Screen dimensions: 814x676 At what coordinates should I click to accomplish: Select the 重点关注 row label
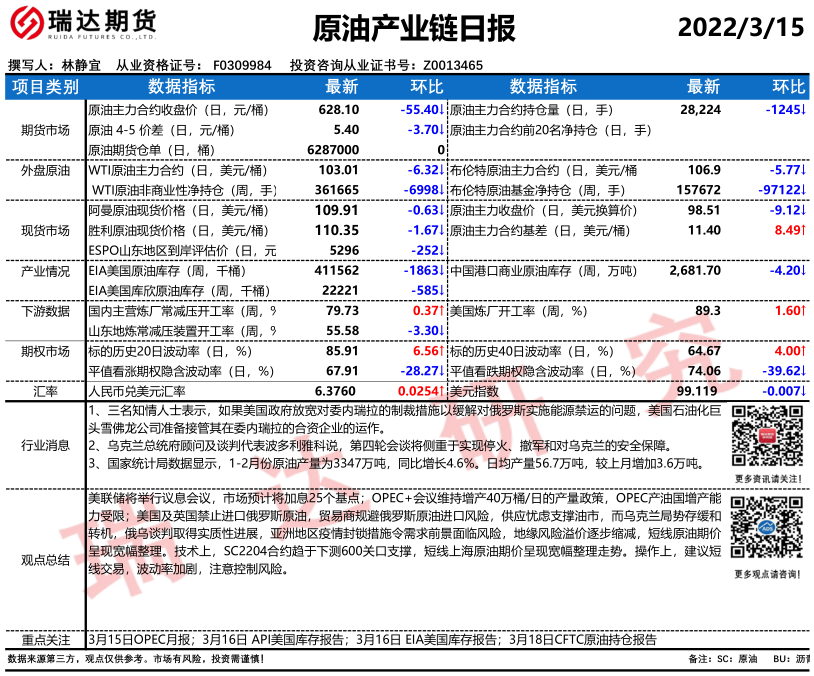[x=45, y=640]
